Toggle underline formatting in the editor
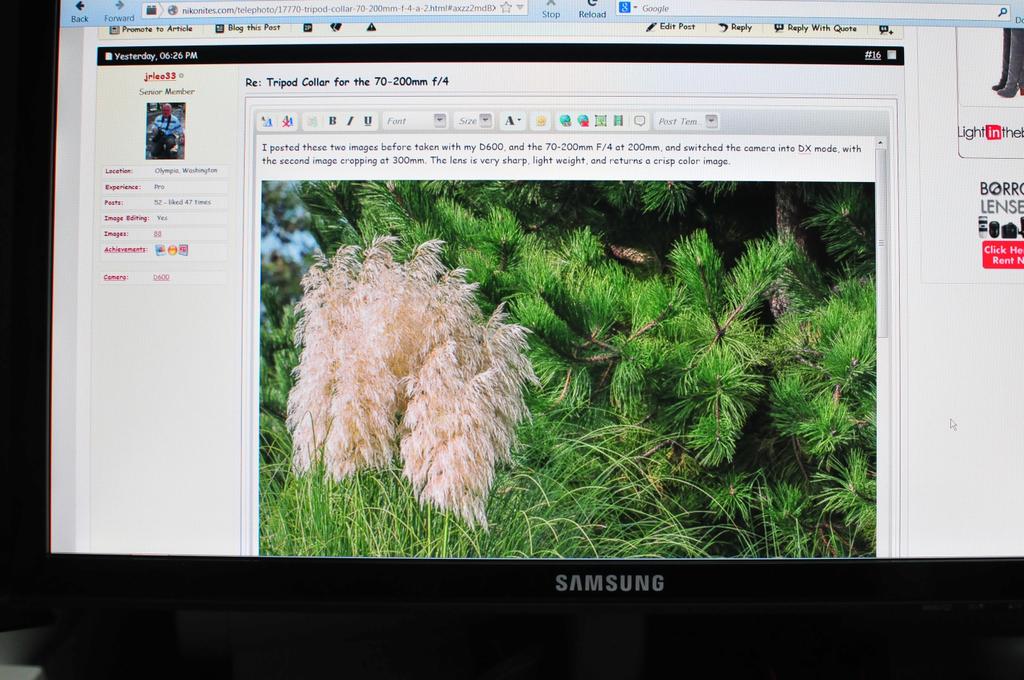The height and width of the screenshot is (680, 1024). [368, 121]
